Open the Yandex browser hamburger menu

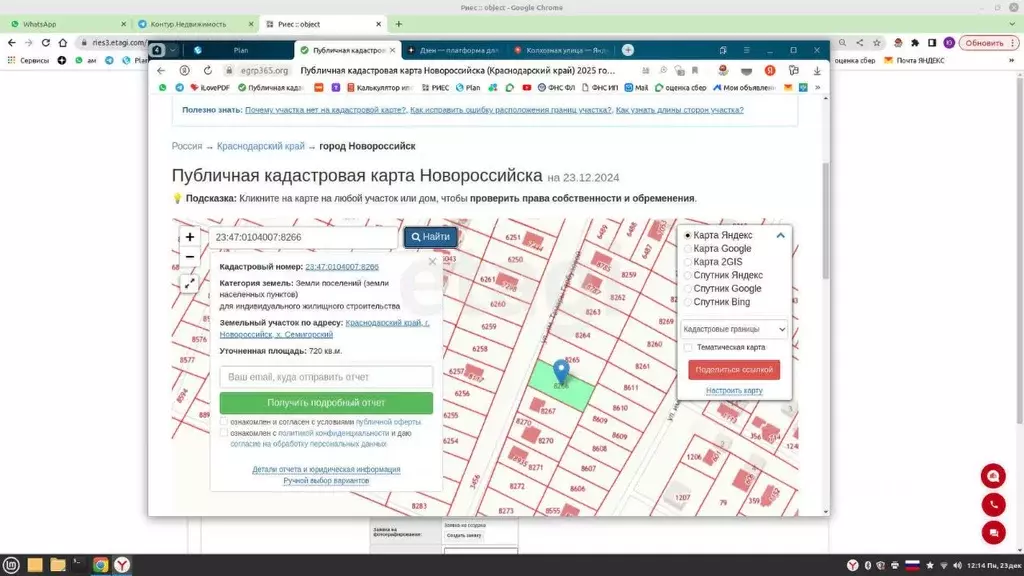tap(746, 50)
